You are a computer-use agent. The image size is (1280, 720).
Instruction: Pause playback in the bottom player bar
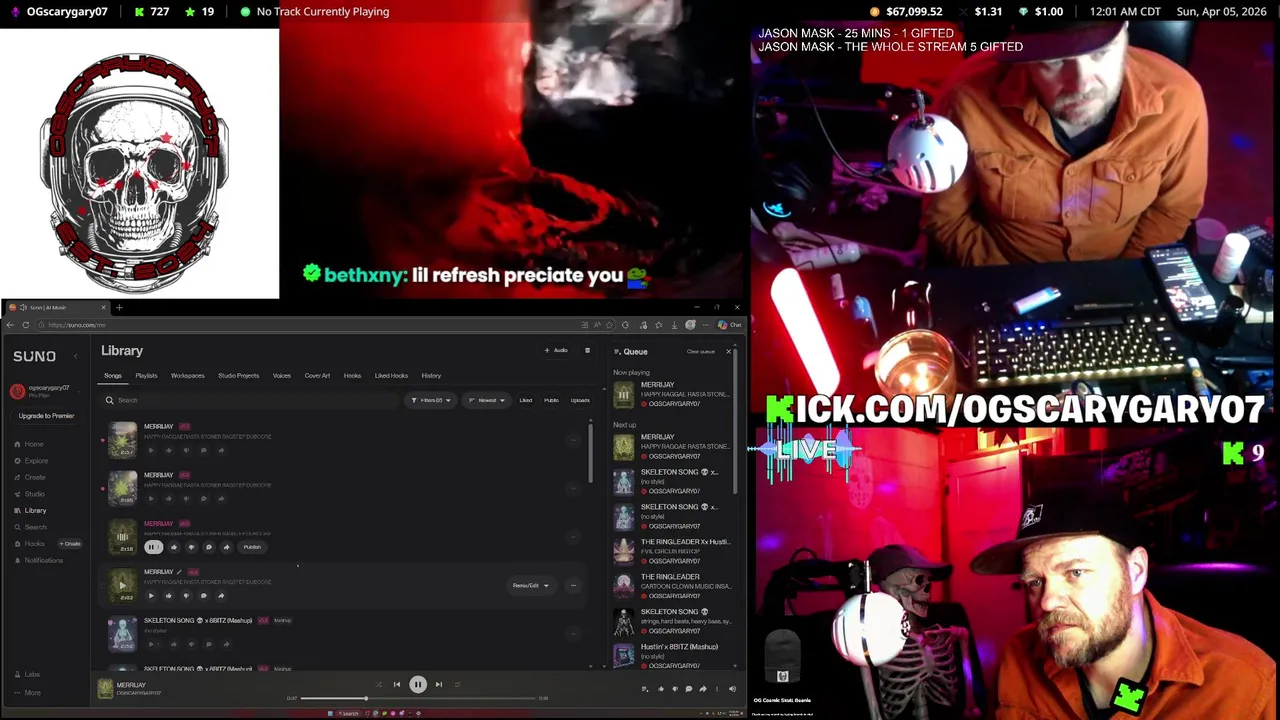[x=418, y=685]
